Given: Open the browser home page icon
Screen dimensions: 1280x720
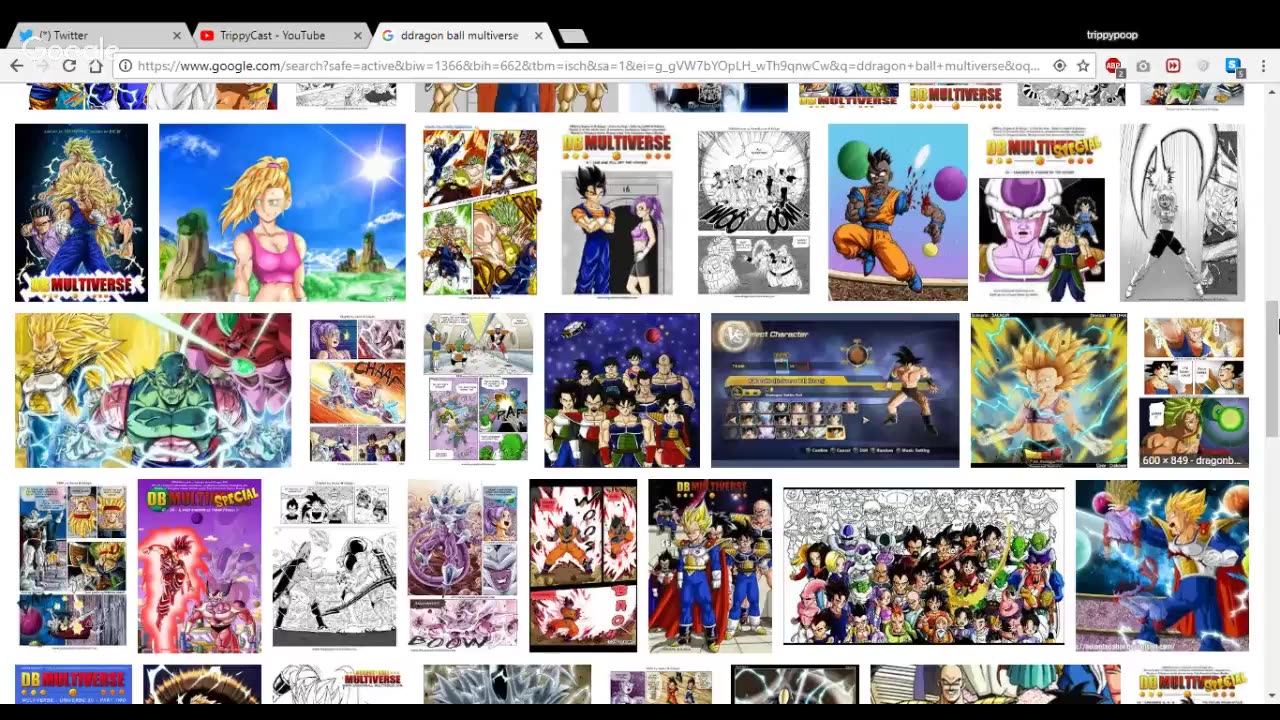Looking at the screenshot, I should pyautogui.click(x=95, y=66).
